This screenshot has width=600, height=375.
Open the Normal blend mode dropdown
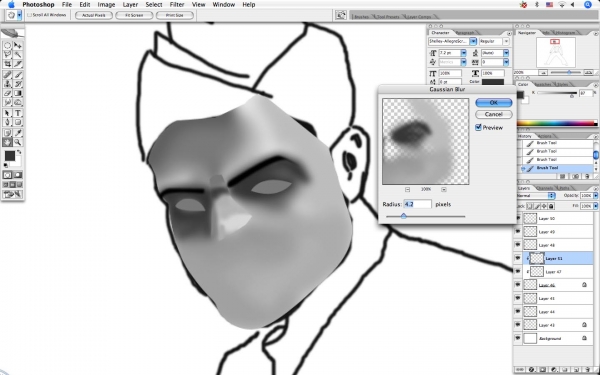(536, 196)
